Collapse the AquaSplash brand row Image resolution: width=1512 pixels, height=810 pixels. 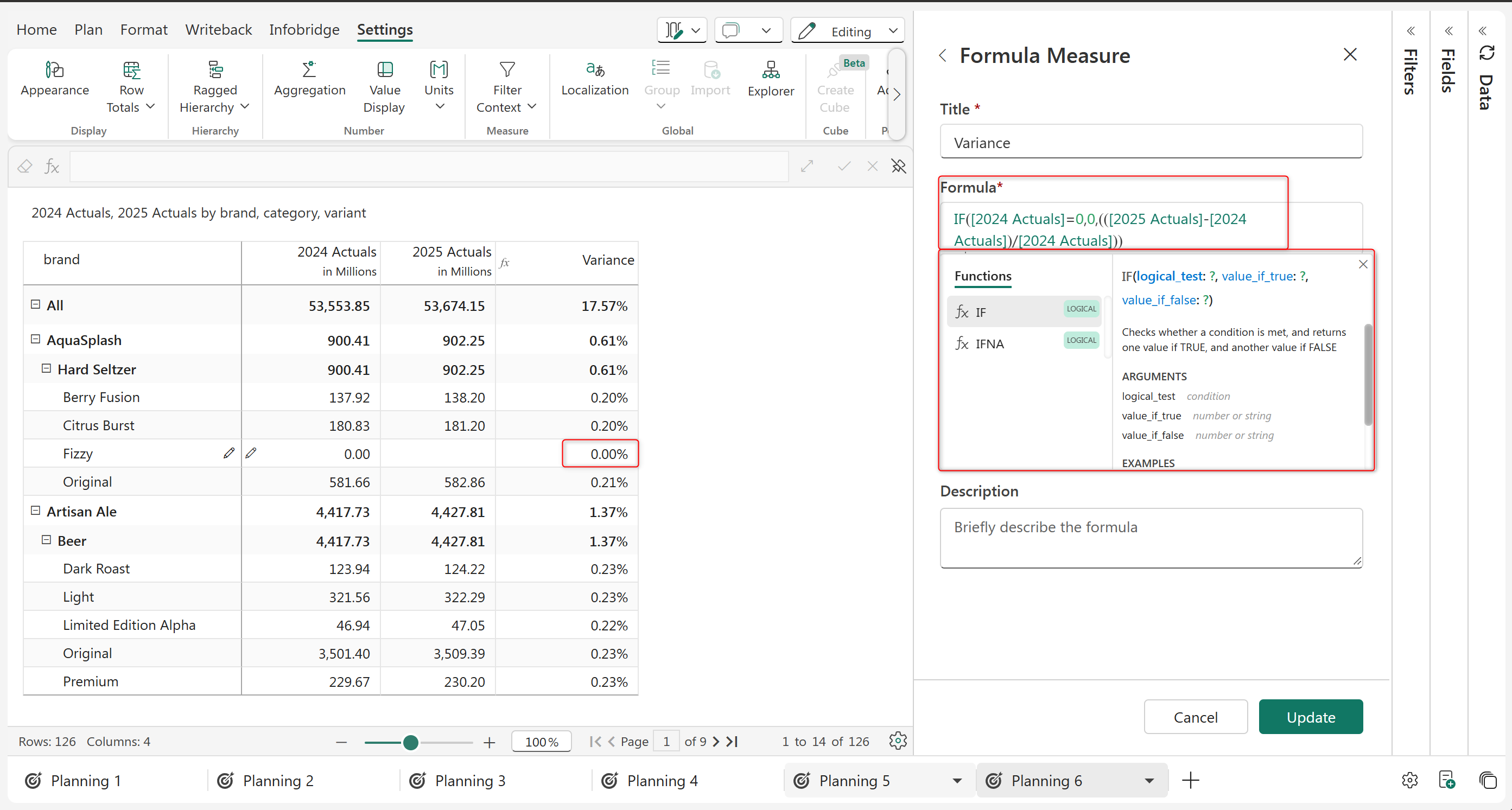click(x=35, y=339)
